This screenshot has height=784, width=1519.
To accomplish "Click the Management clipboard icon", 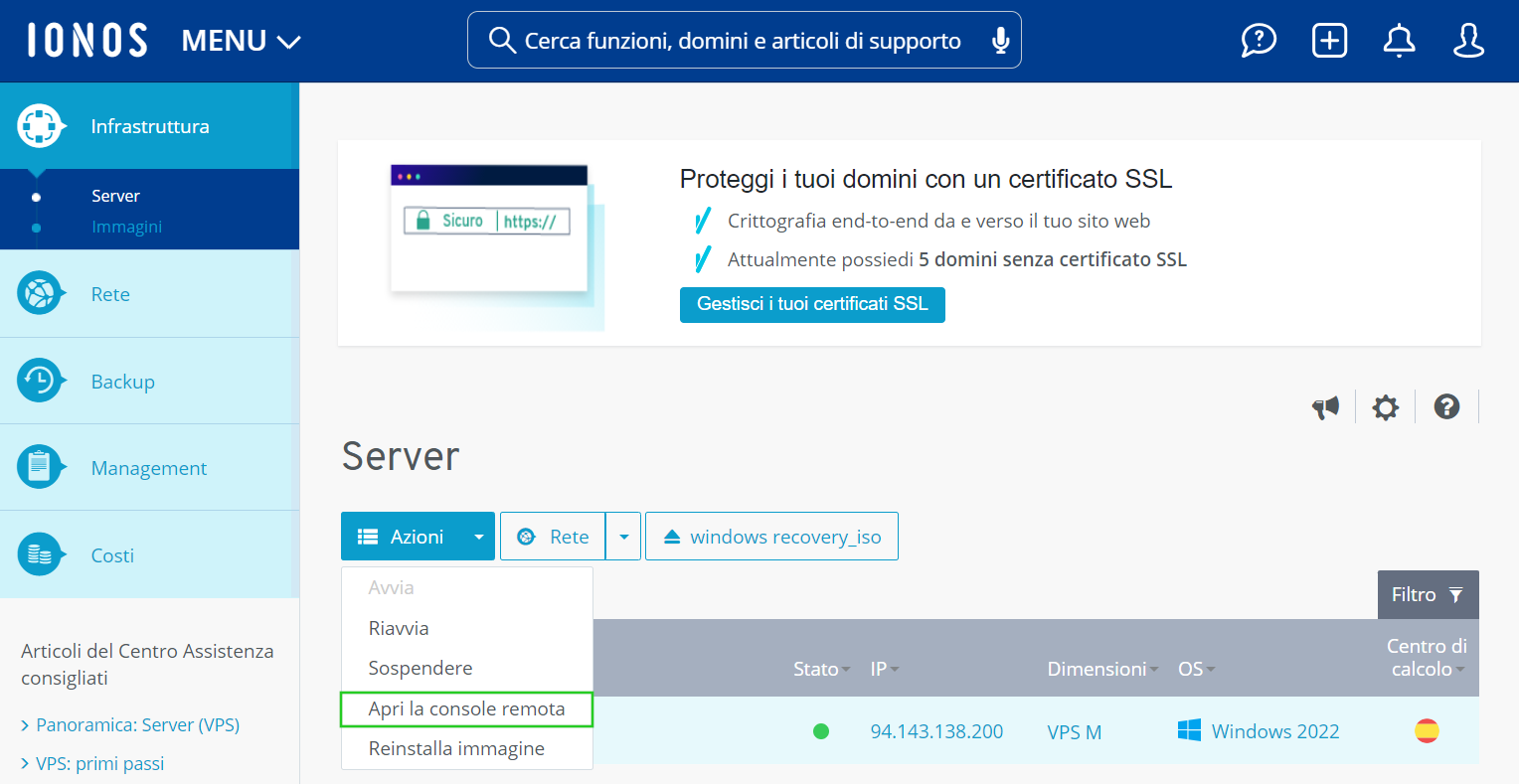I will (40, 468).
